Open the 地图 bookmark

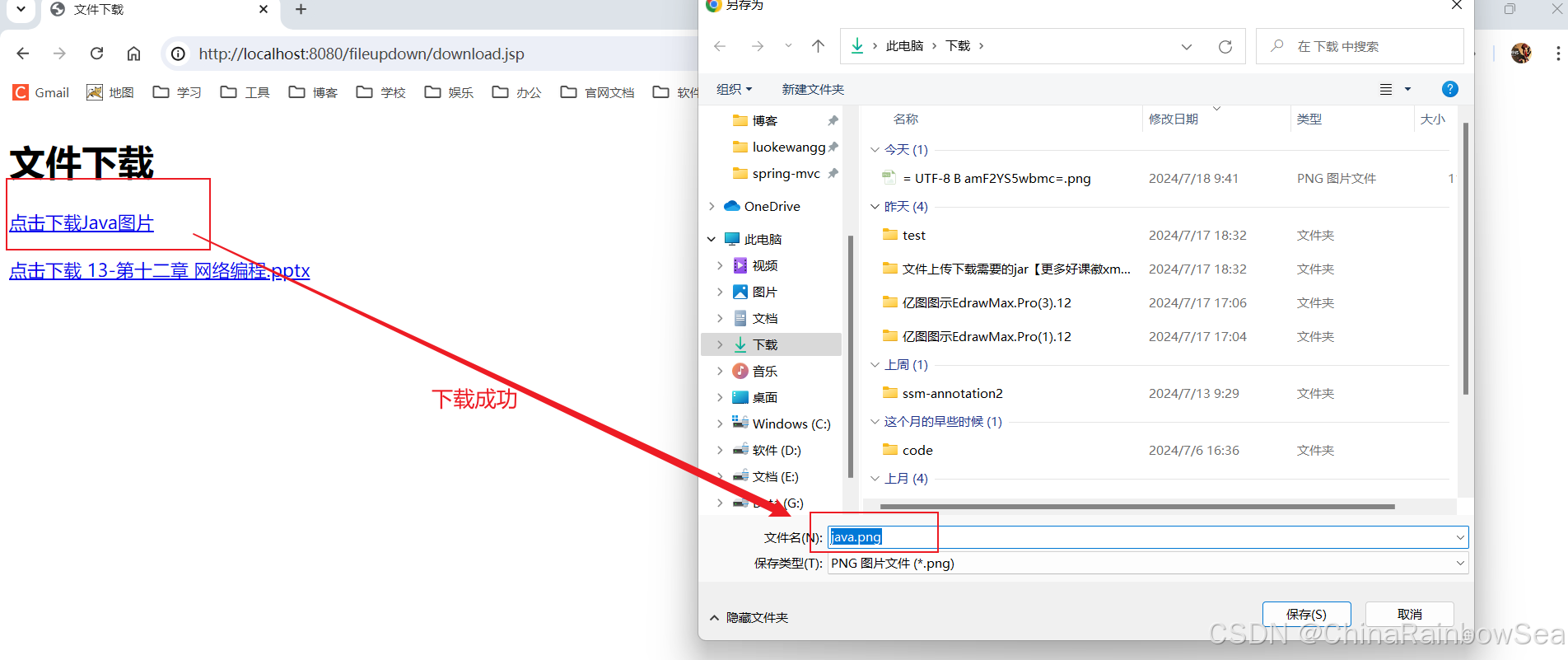[x=110, y=92]
